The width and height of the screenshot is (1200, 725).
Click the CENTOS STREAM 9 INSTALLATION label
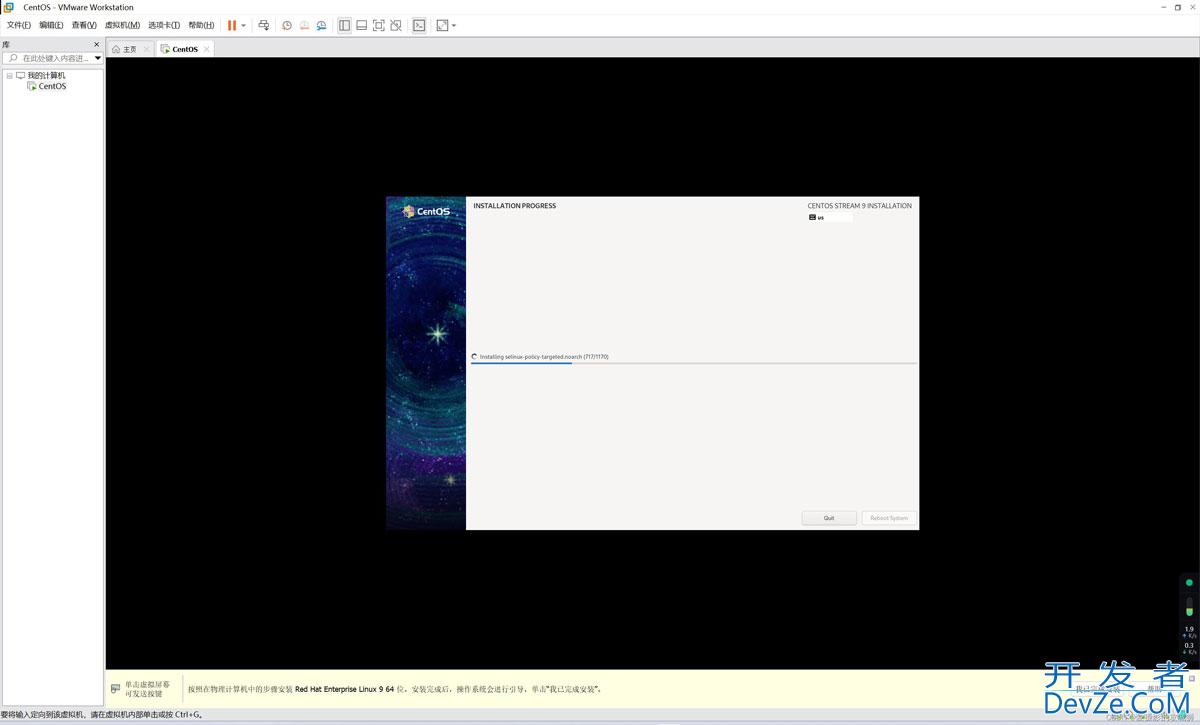pos(860,206)
